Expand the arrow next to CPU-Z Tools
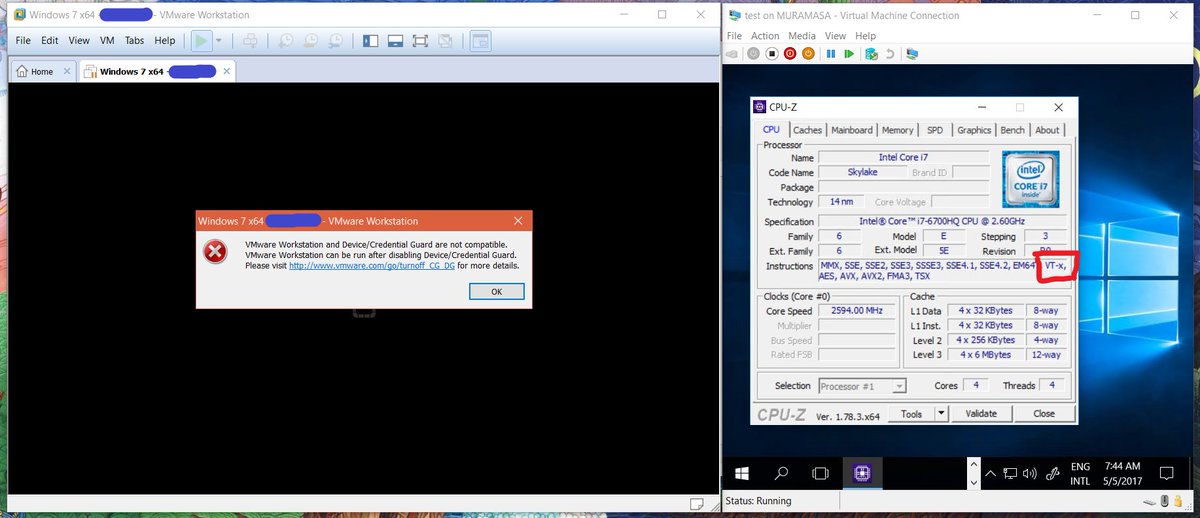The image size is (1200, 518). pos(941,414)
